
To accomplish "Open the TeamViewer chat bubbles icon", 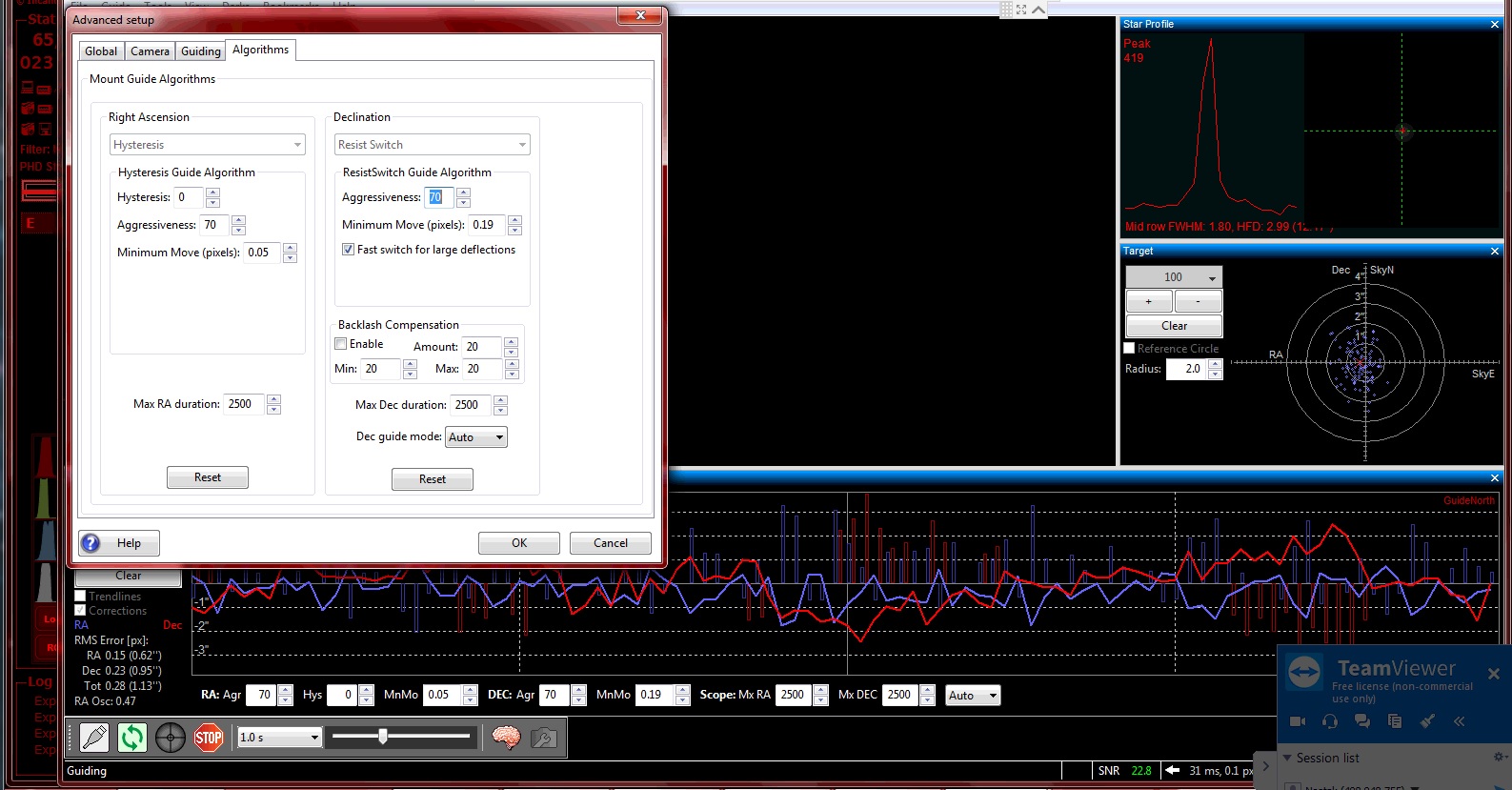I will pos(1362,721).
